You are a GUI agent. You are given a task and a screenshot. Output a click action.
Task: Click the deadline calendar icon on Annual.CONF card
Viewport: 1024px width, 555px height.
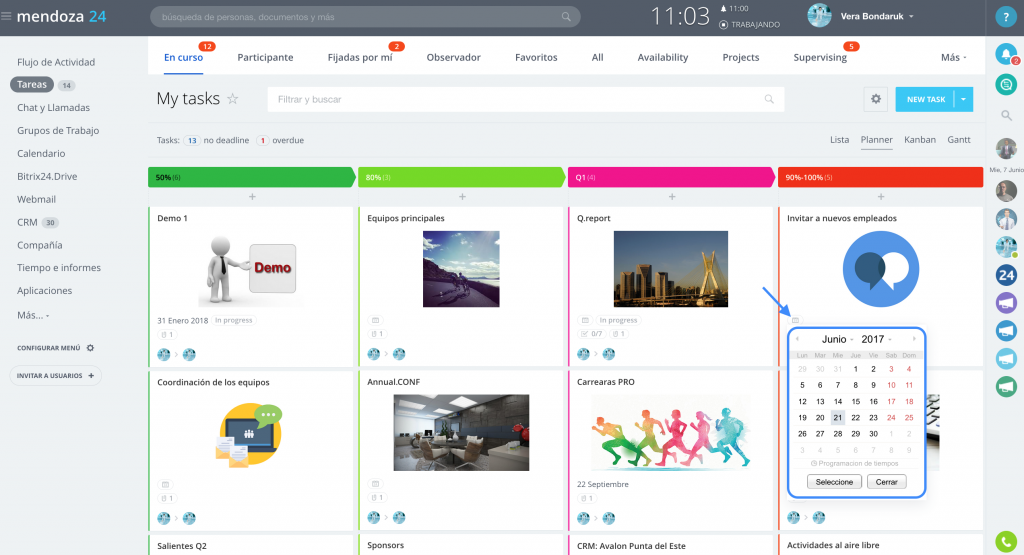click(x=376, y=484)
